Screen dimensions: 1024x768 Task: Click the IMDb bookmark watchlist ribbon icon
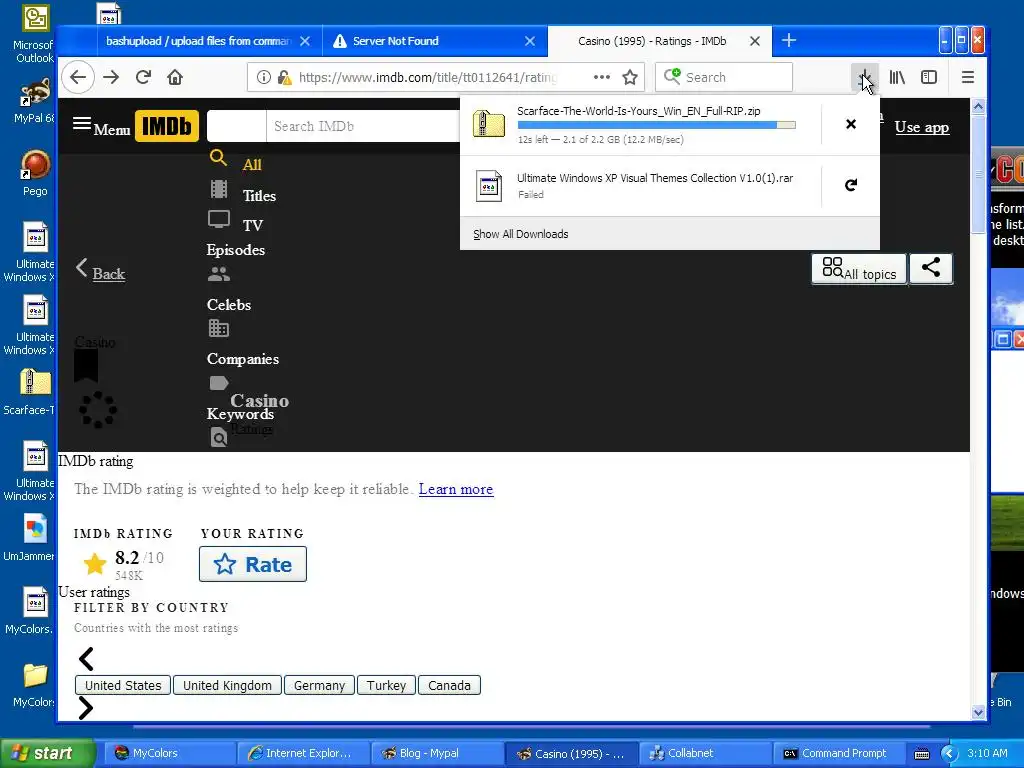tap(86, 365)
